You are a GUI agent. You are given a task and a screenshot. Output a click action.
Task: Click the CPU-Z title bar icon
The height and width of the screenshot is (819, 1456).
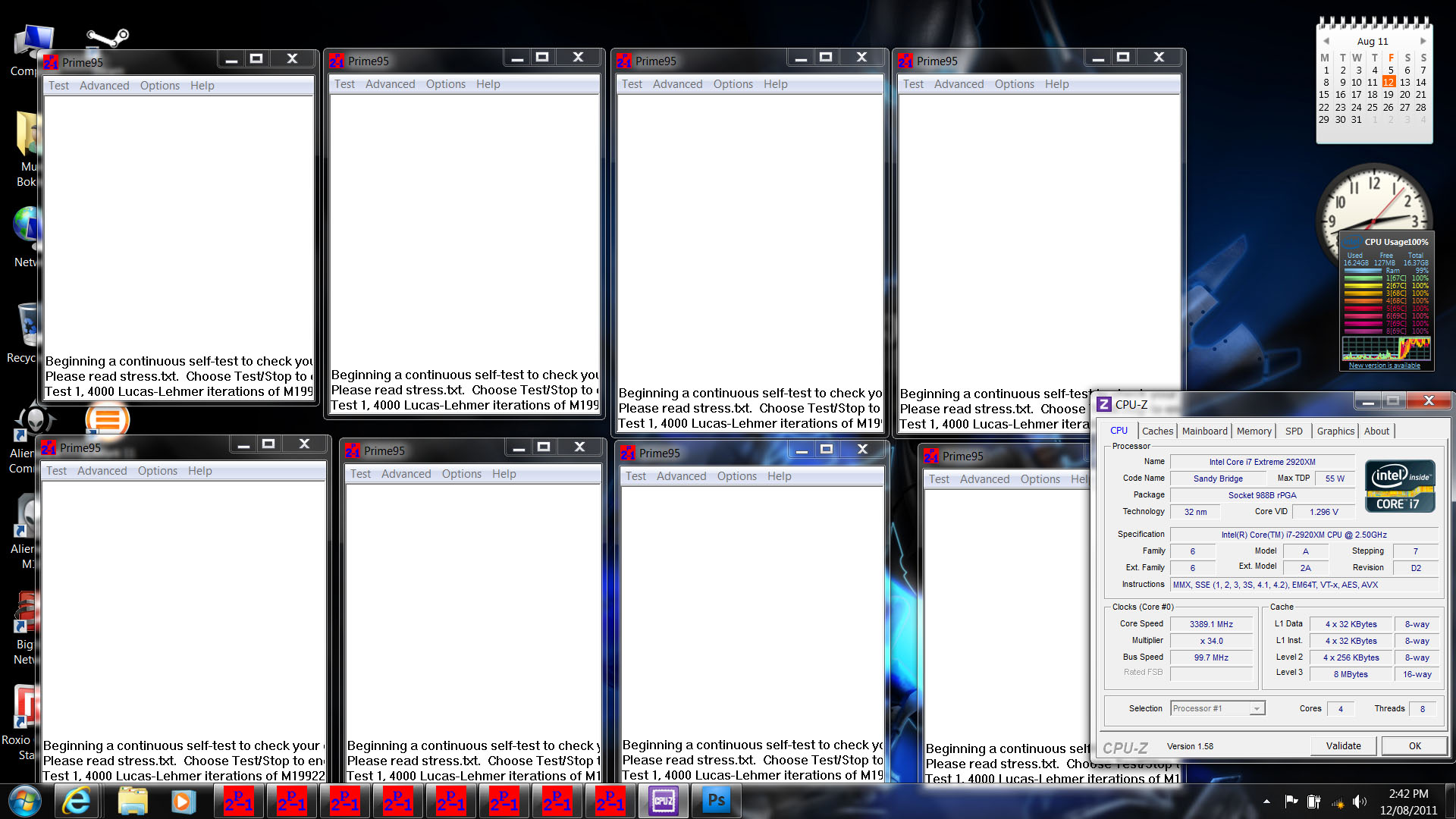[1105, 404]
